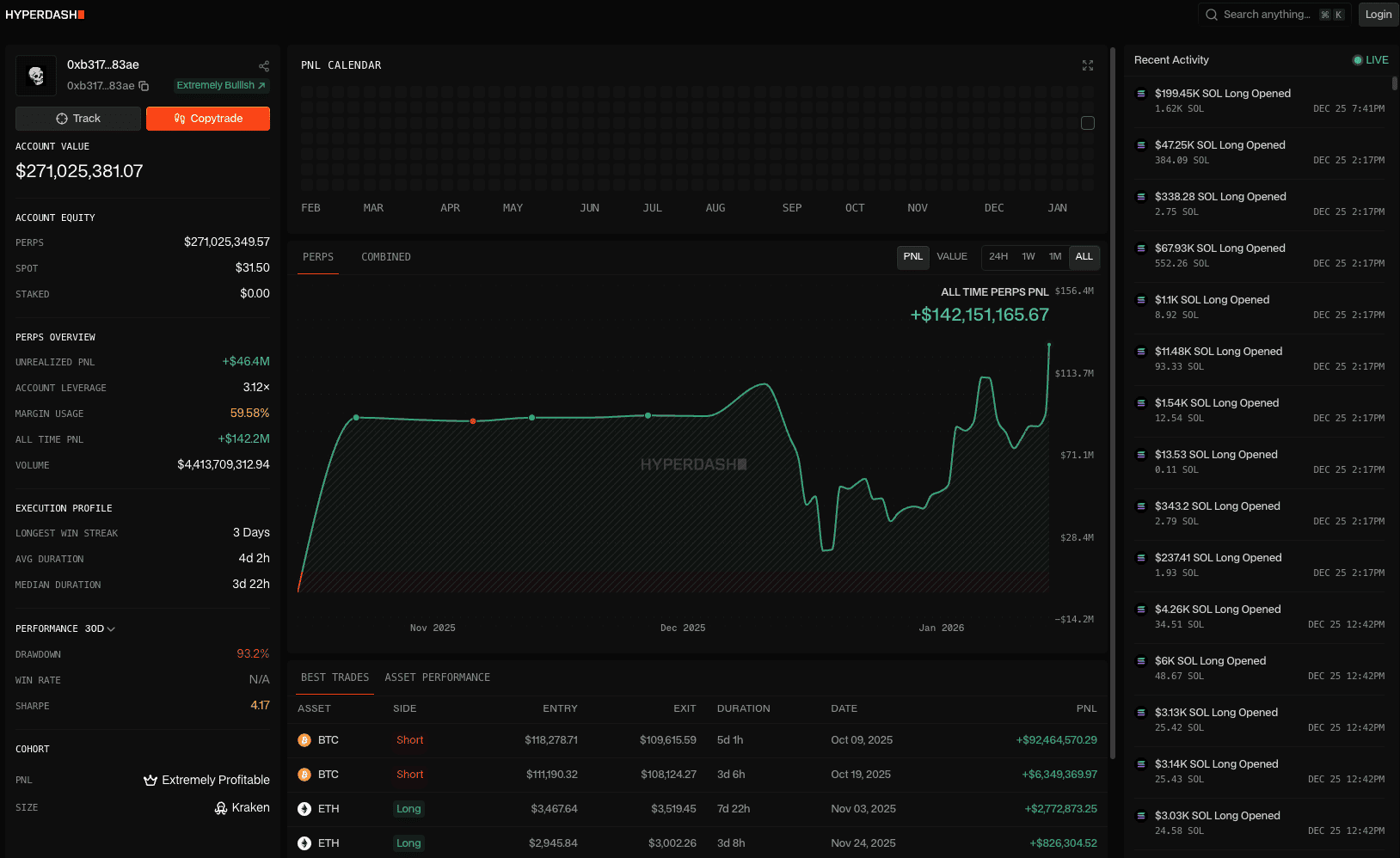Image resolution: width=1400 pixels, height=858 pixels.
Task: Select the 1W time range
Action: (1028, 257)
